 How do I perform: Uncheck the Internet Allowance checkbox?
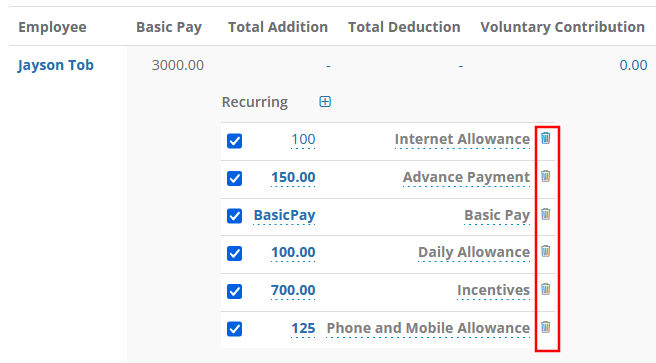tap(234, 141)
